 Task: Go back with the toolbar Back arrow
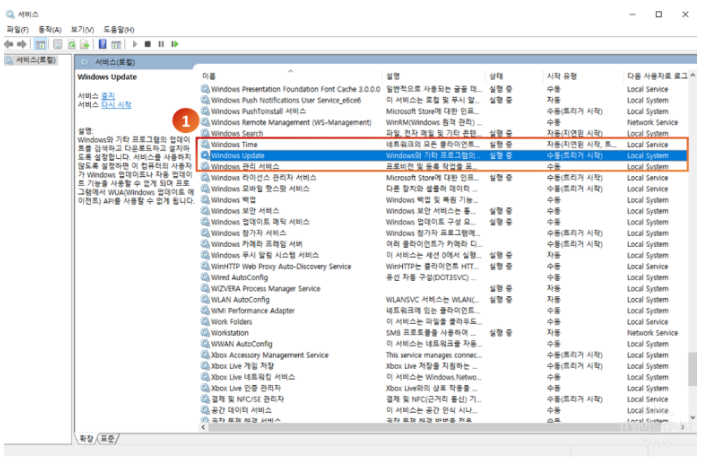pyautogui.click(x=9, y=44)
